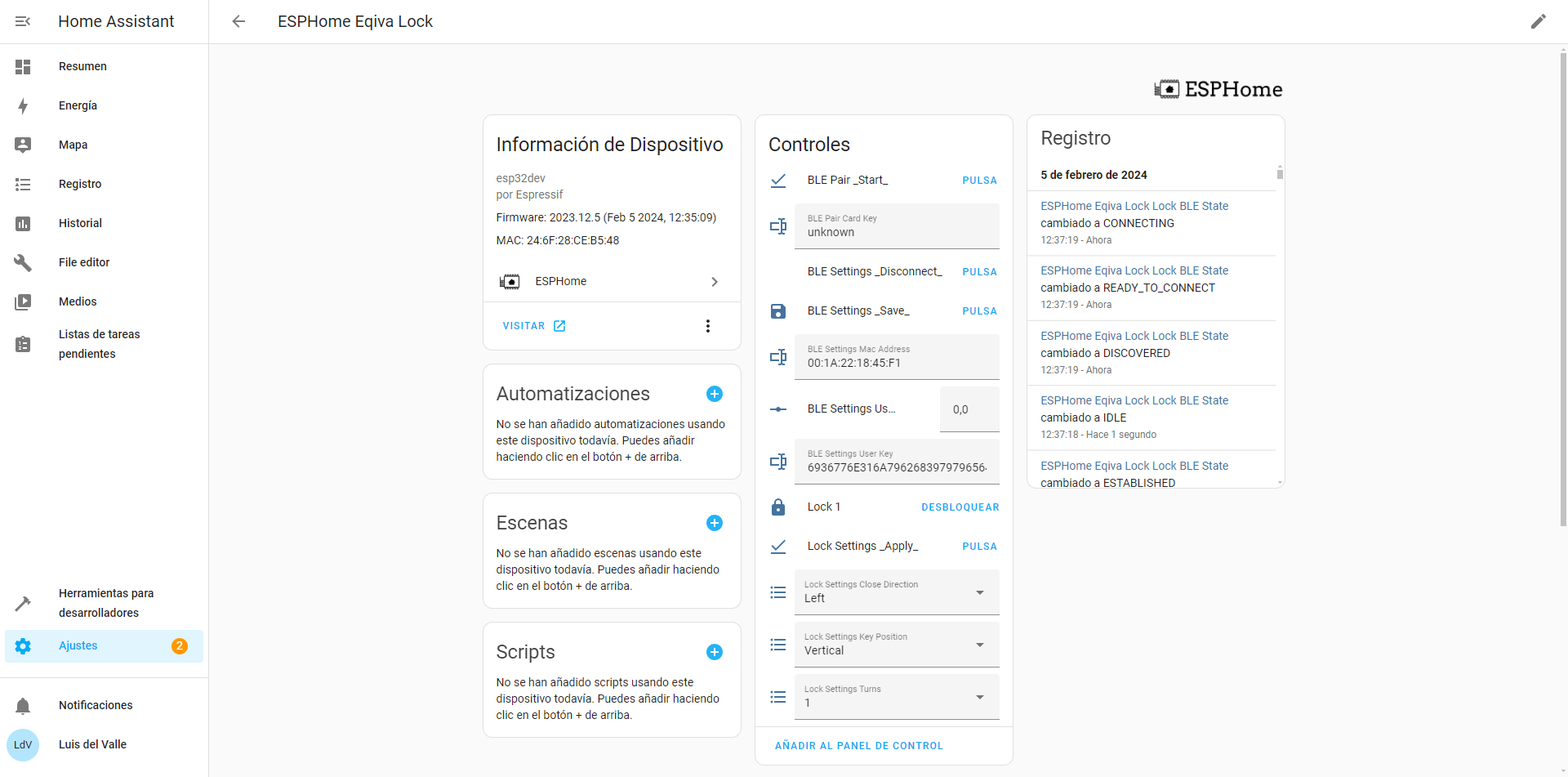The width and height of the screenshot is (1568, 777).
Task: Click the Lock 1 padlock icon
Action: [778, 507]
